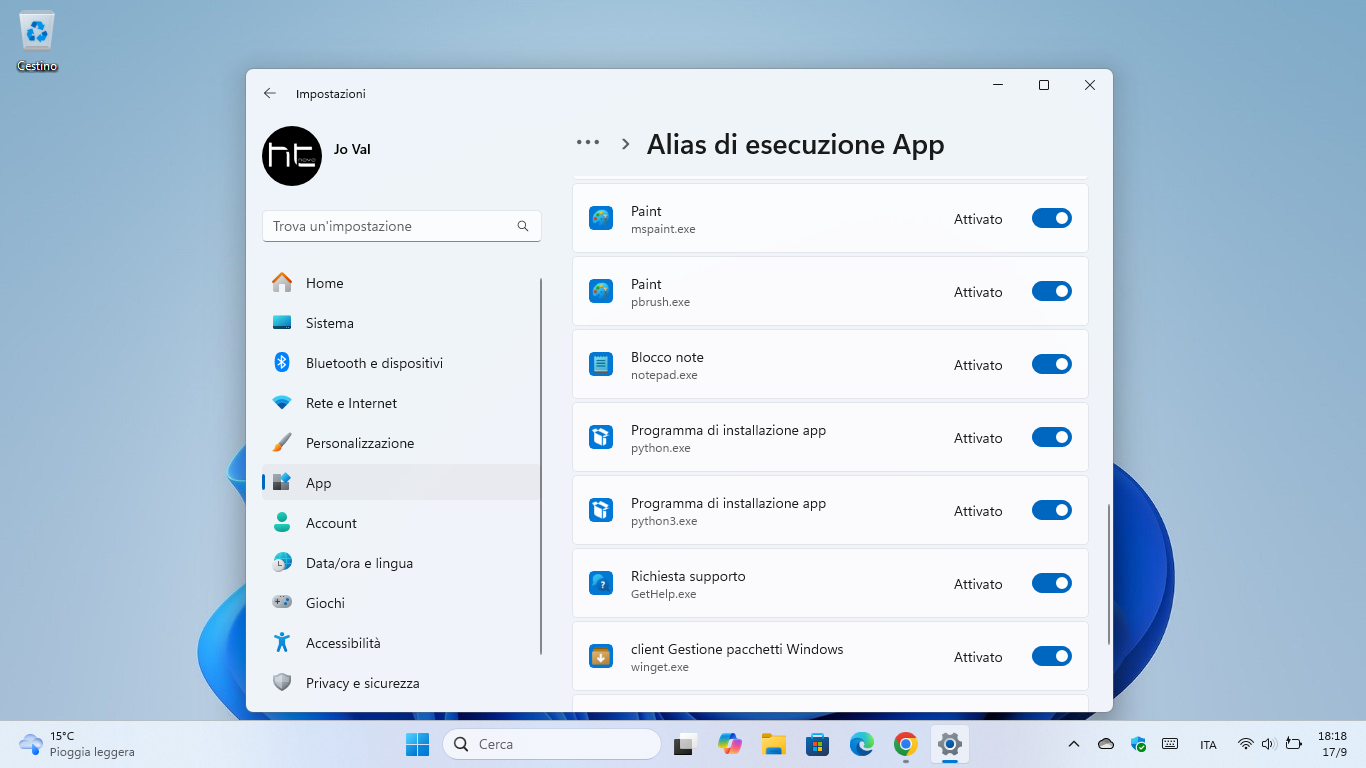Click the touch keyboard tray icon
The image size is (1366, 768).
point(1170,744)
